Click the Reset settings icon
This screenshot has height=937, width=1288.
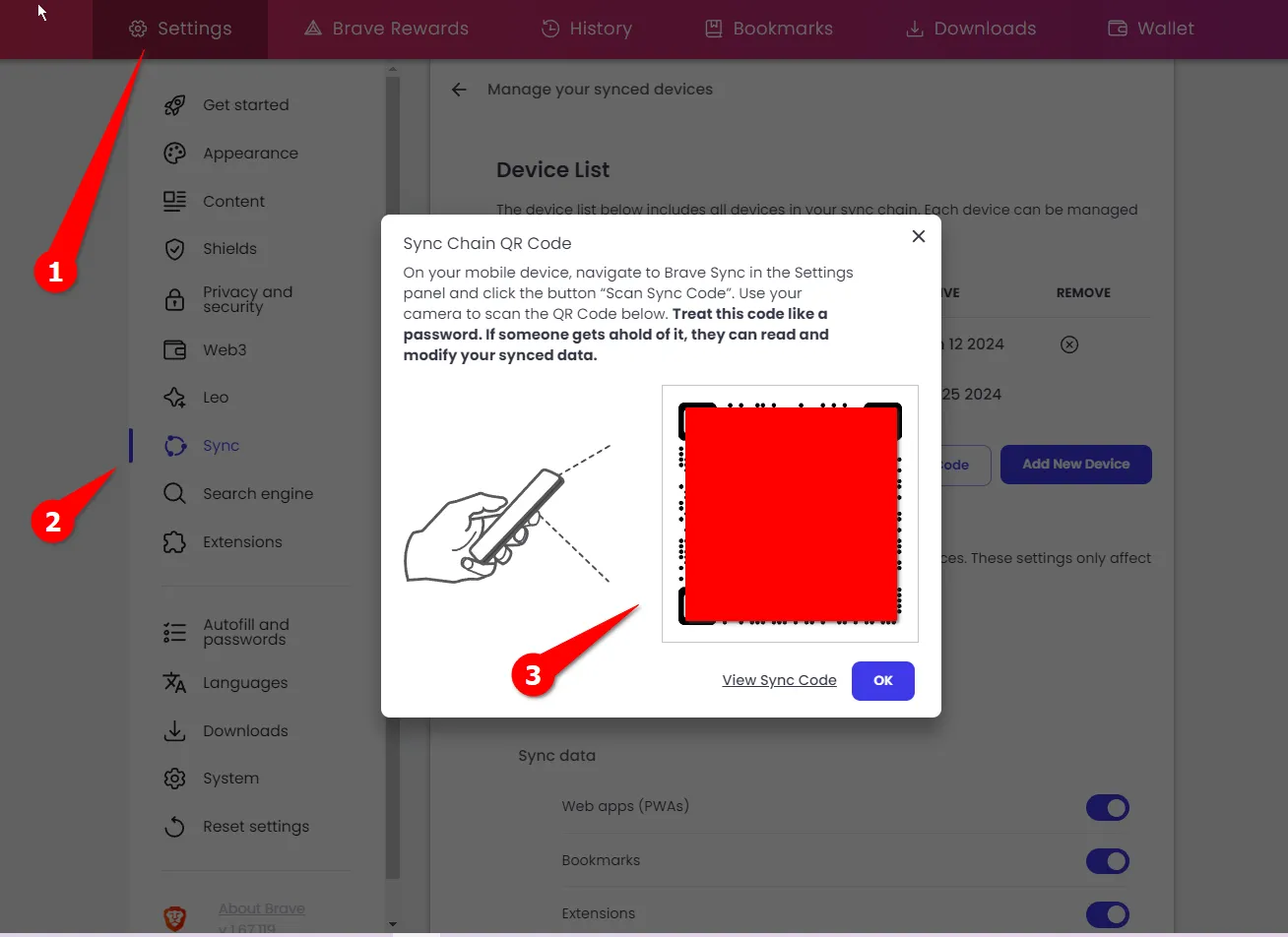pyautogui.click(x=174, y=827)
